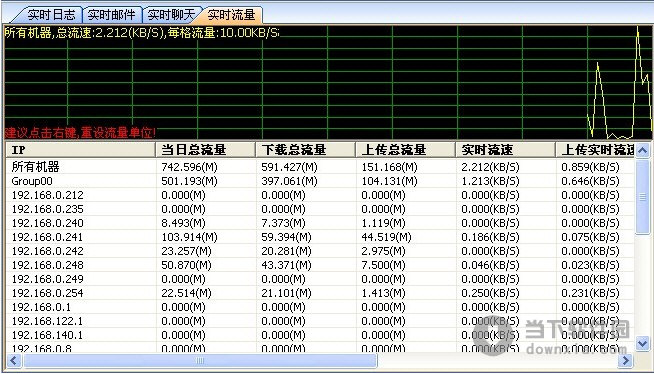Click the 397.061(M) download cell
This screenshot has height=374, width=654.
point(289,181)
